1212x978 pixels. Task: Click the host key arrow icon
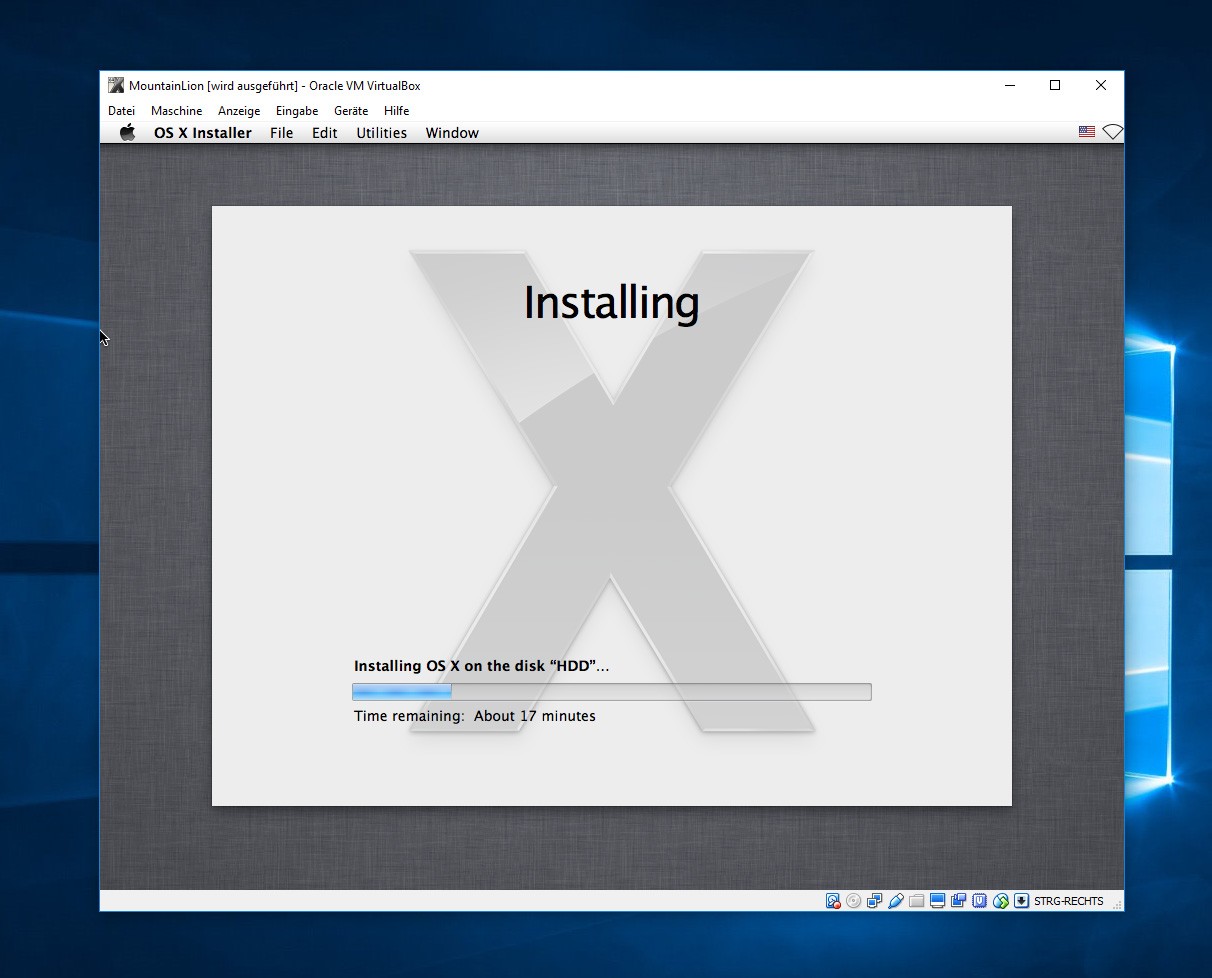(1021, 901)
